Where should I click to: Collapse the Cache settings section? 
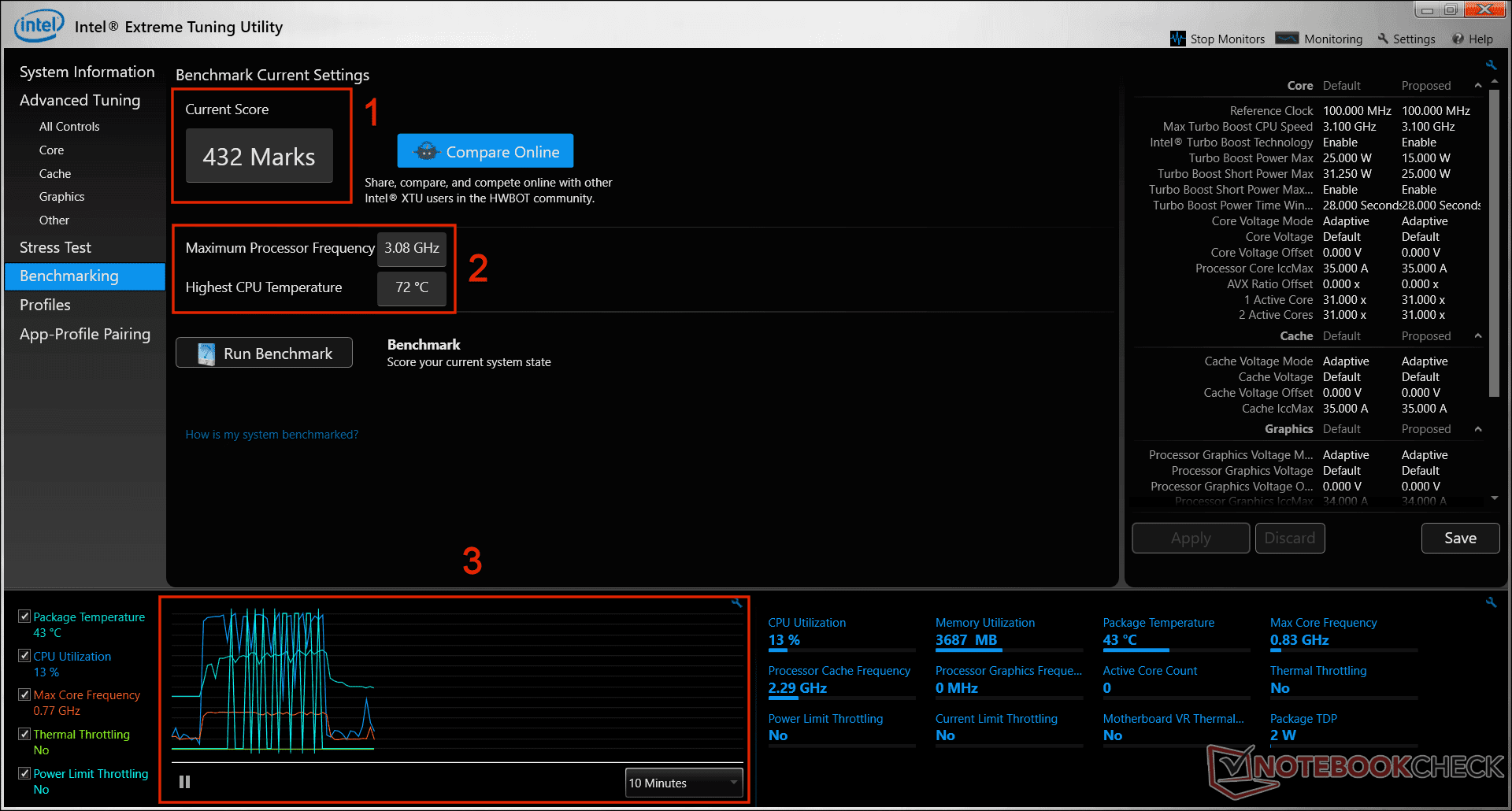point(1478,335)
